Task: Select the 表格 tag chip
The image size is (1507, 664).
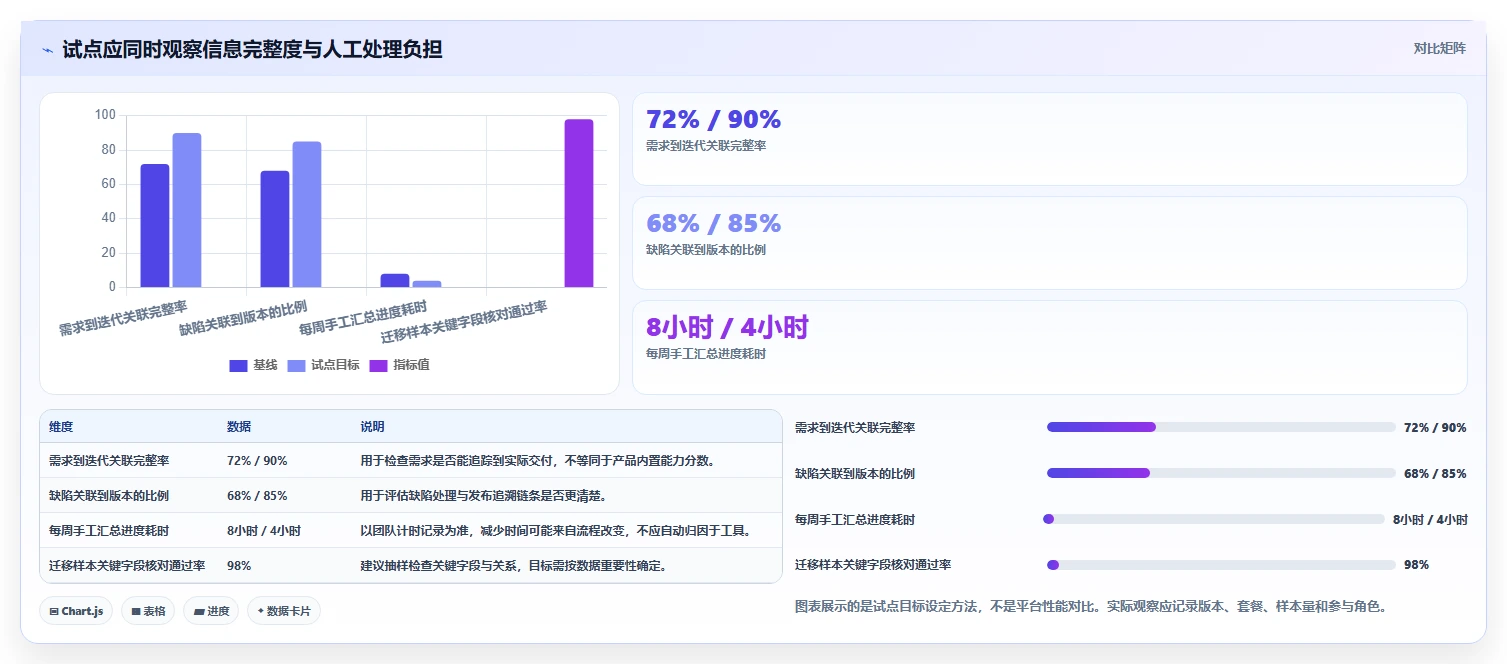Action: pyautogui.click(x=148, y=611)
